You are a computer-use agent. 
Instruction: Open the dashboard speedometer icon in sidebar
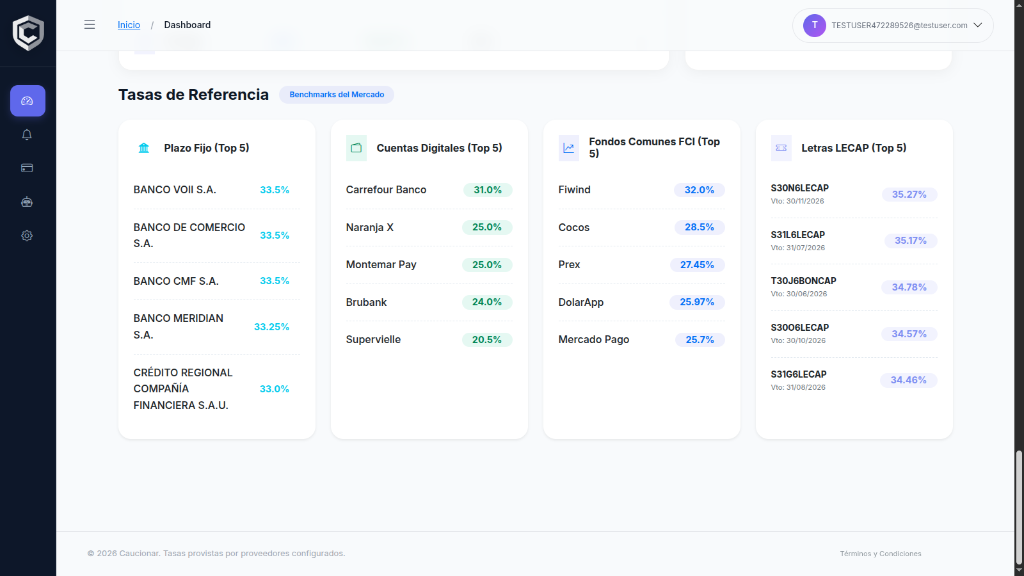27,101
